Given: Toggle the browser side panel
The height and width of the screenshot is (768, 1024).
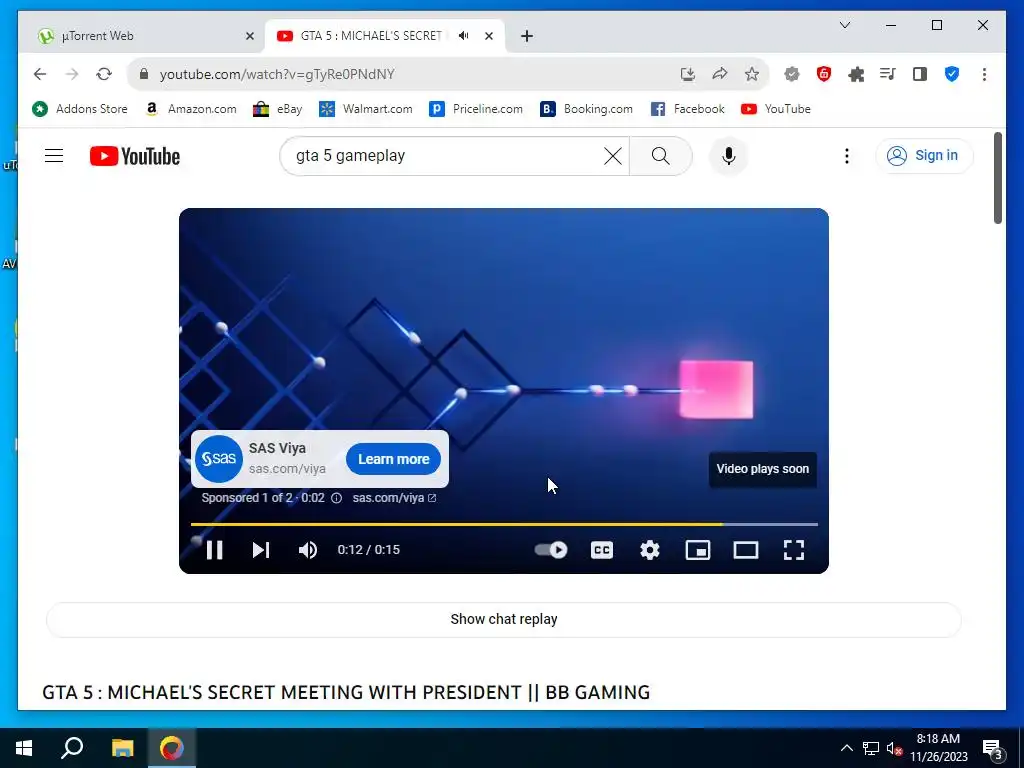Looking at the screenshot, I should tap(920, 74).
